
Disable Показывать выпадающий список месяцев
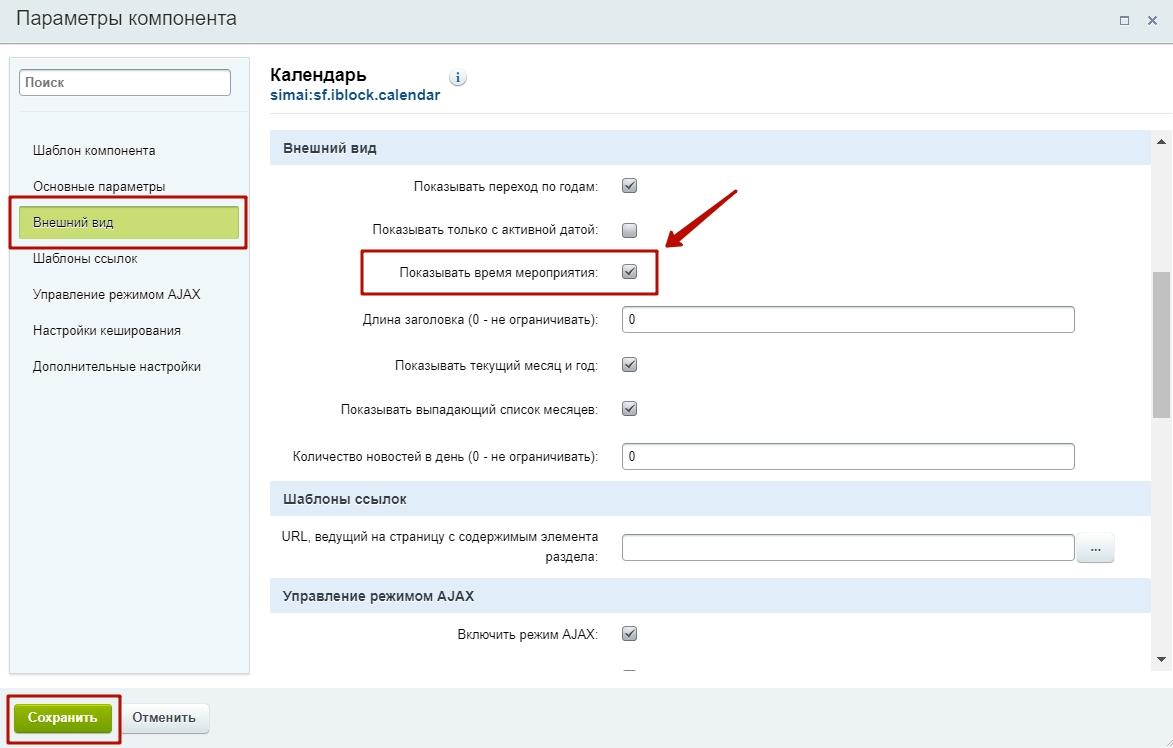(x=630, y=408)
